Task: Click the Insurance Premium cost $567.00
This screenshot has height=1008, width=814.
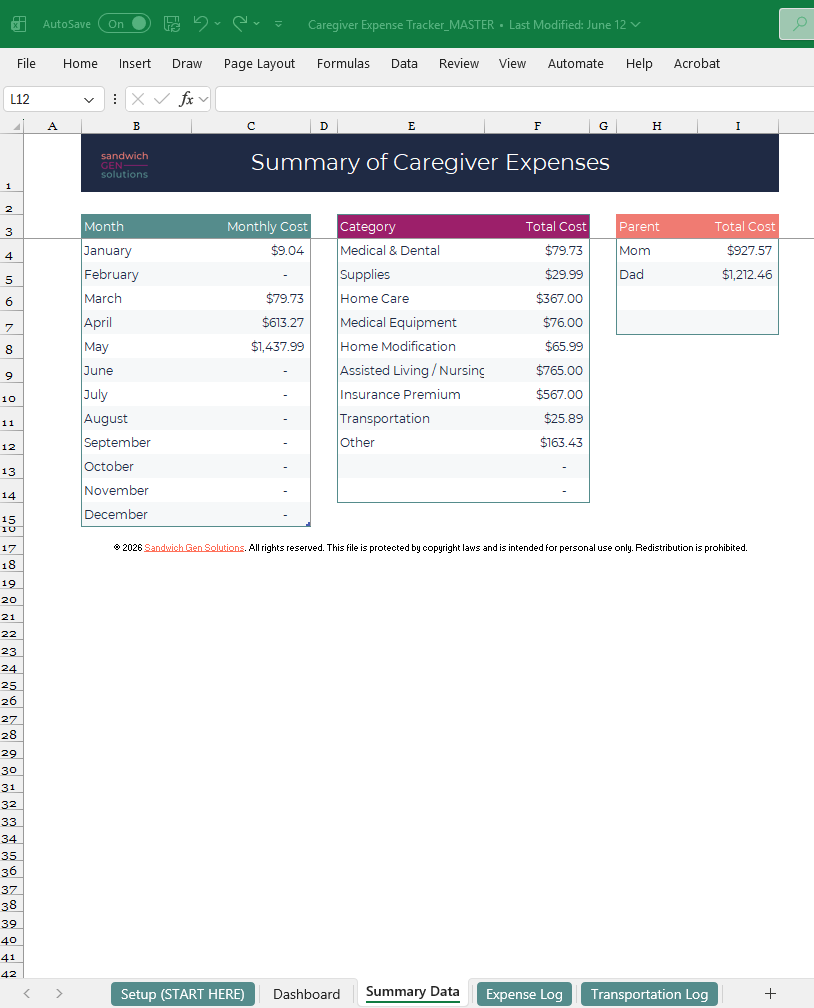Action: 537,395
